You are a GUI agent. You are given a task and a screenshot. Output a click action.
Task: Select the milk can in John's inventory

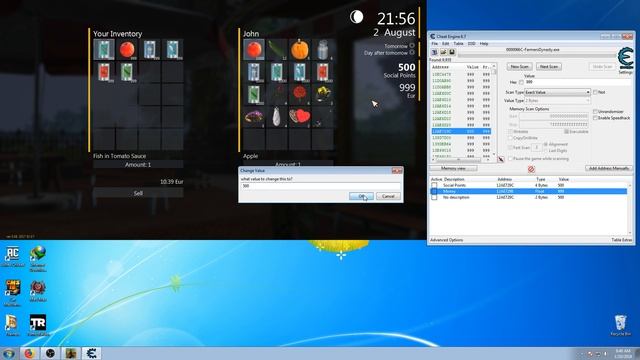[322, 50]
